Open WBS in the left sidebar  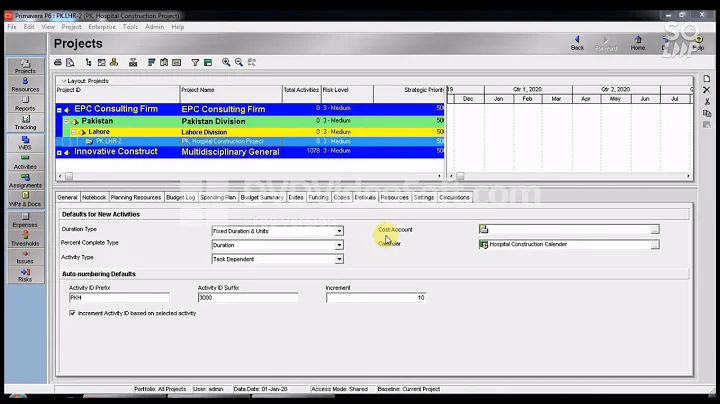25,143
